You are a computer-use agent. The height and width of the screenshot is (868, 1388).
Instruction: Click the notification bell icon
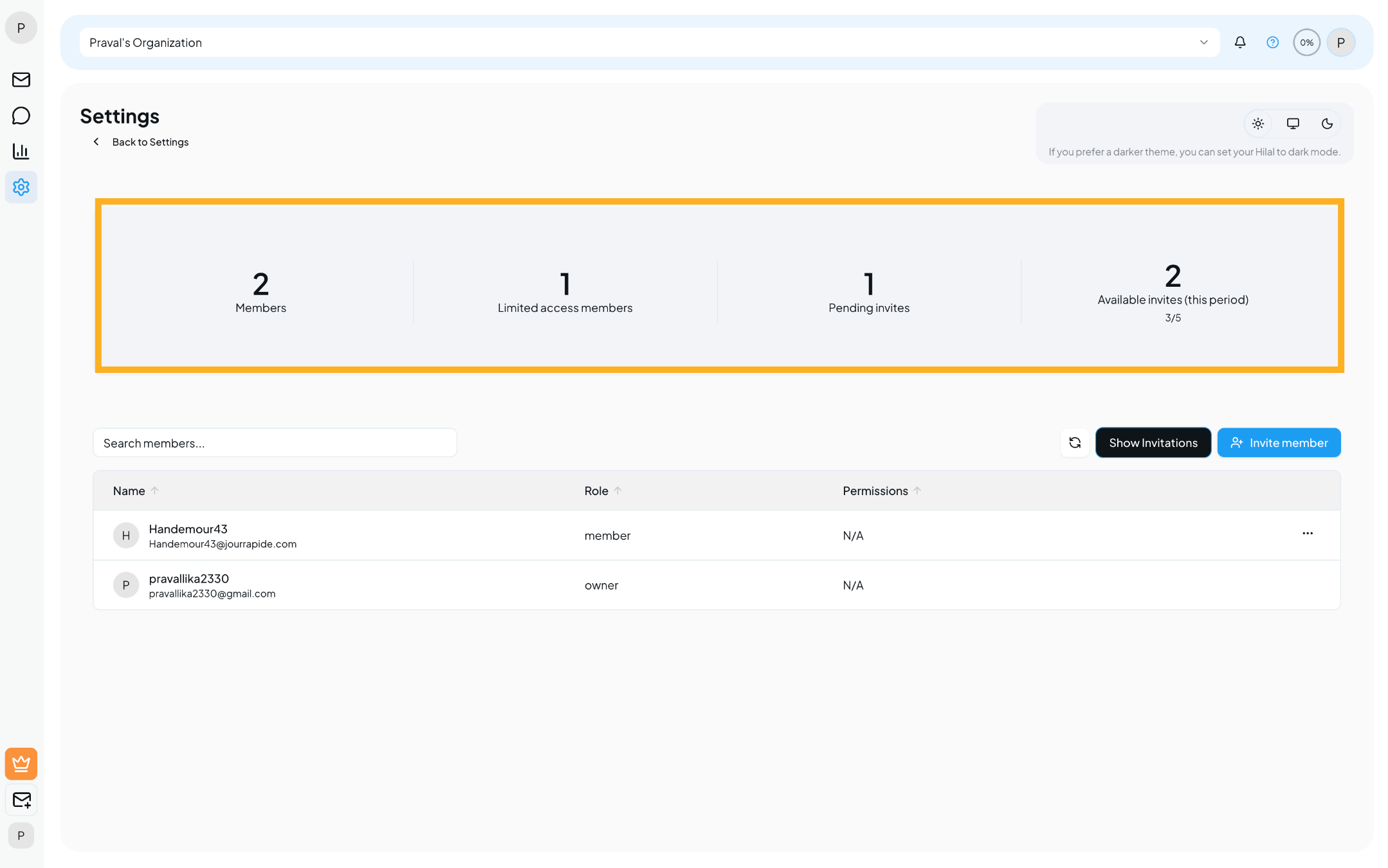tap(1240, 42)
